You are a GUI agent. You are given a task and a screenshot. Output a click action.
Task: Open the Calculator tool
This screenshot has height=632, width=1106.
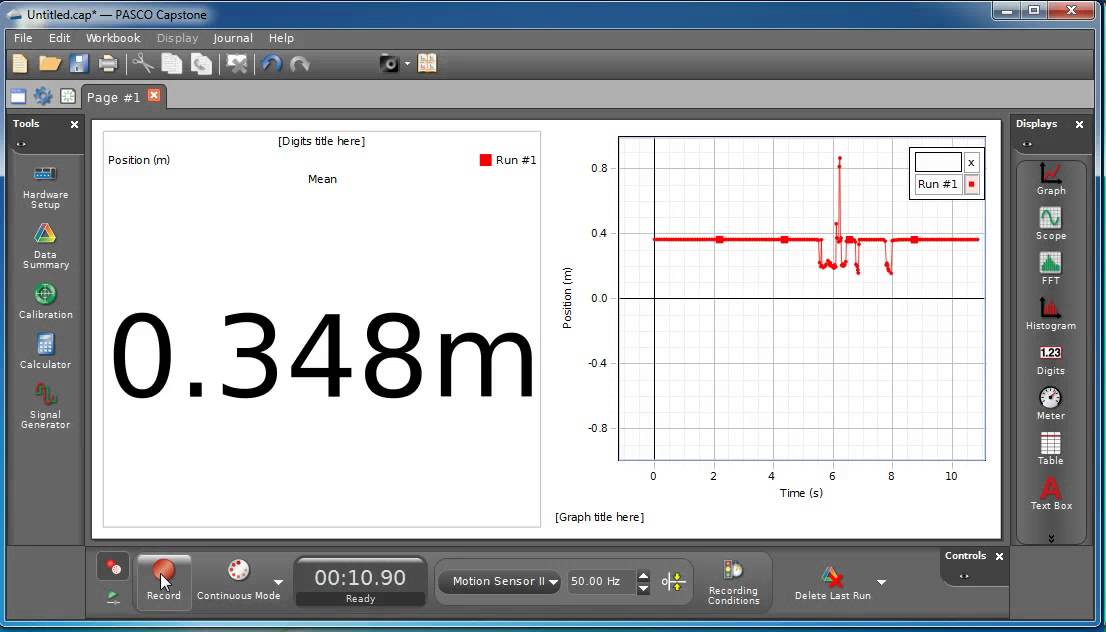pos(45,351)
